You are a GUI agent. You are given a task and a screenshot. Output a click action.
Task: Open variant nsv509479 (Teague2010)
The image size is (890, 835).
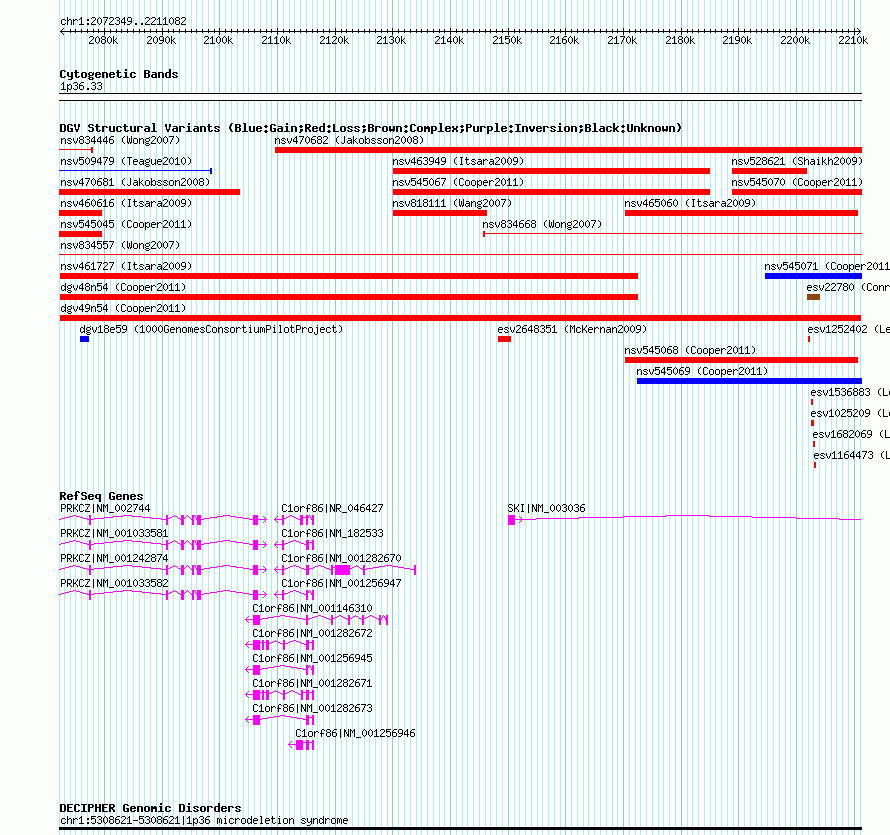point(126,161)
